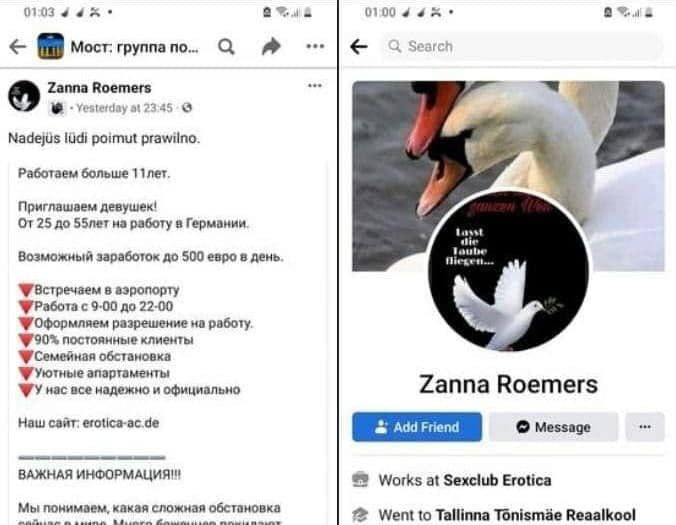Screen dimensions: 676x525
Task: Open Zanna Roemers author name link
Action: [x=99, y=88]
